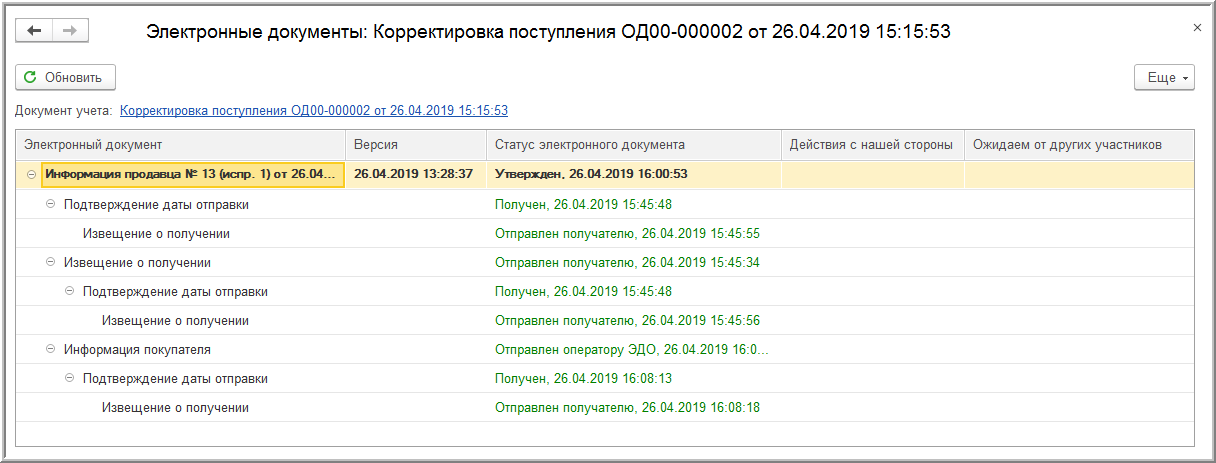This screenshot has width=1216, height=463.
Task: Click the Версия column header
Action: 414,145
